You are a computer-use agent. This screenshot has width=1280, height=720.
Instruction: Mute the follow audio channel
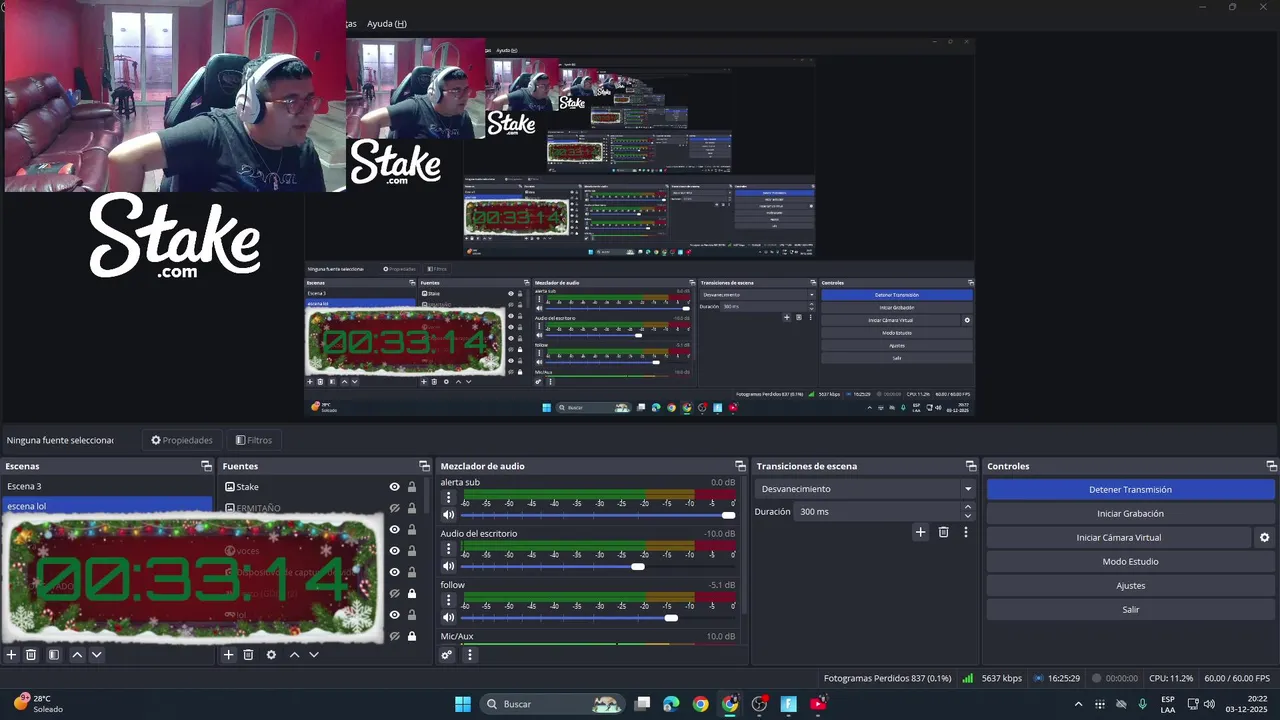pos(448,618)
